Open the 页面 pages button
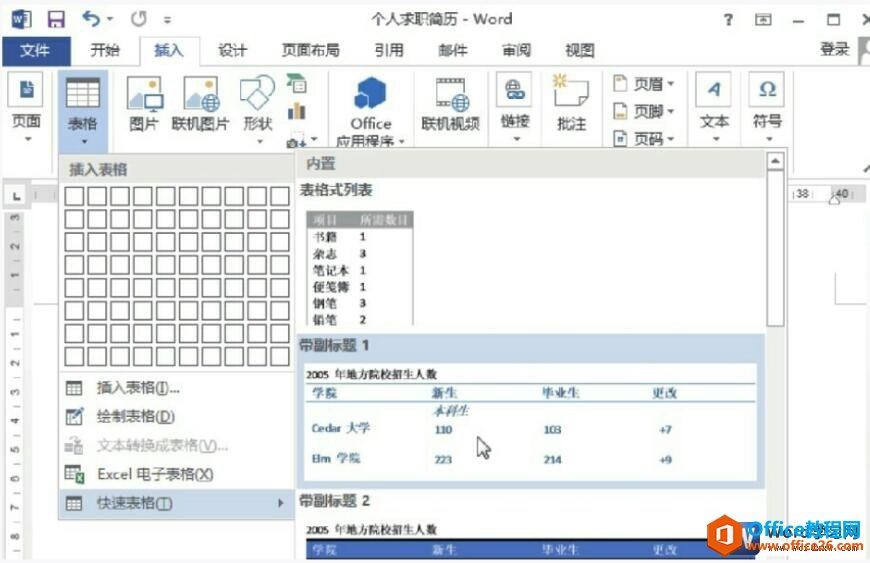The height and width of the screenshot is (563, 870). tap(26, 107)
